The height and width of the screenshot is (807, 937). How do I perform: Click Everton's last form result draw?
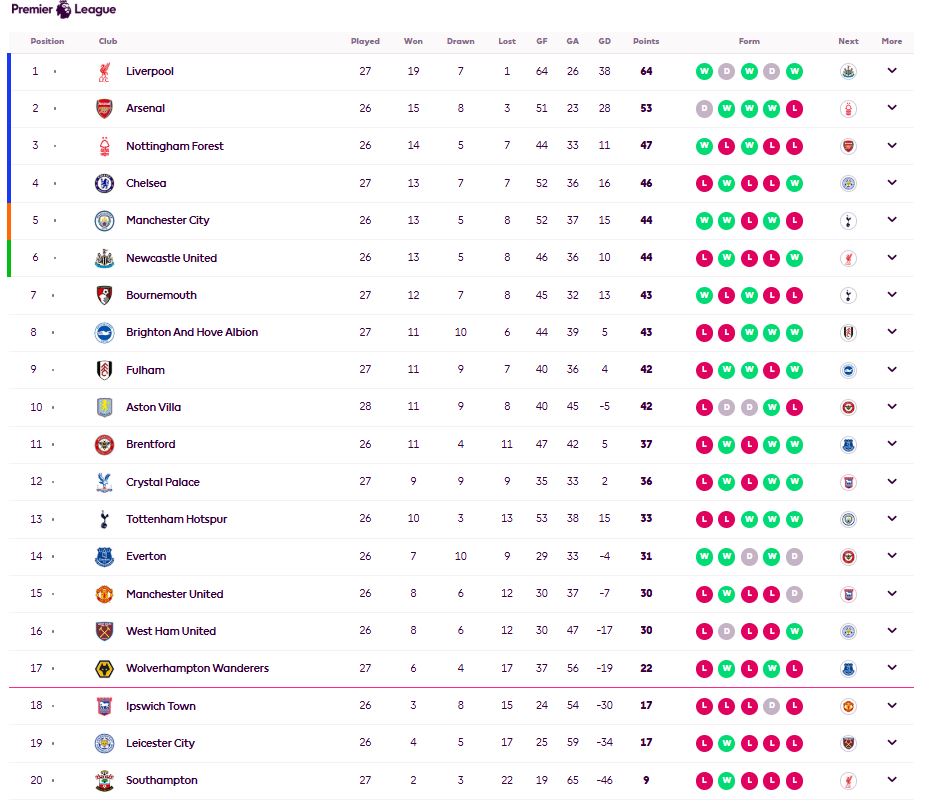(x=794, y=556)
